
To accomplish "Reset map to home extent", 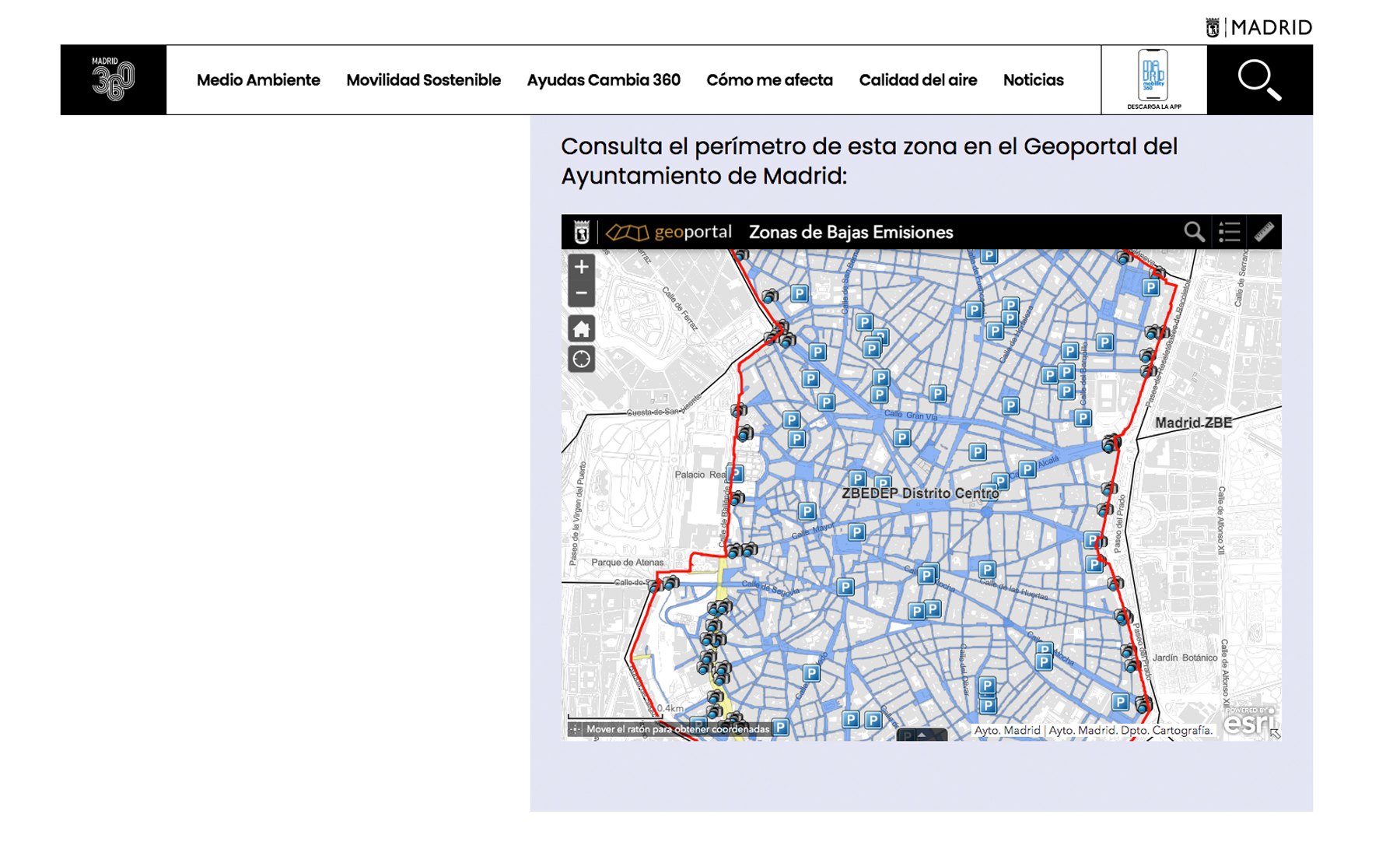I will [581, 329].
